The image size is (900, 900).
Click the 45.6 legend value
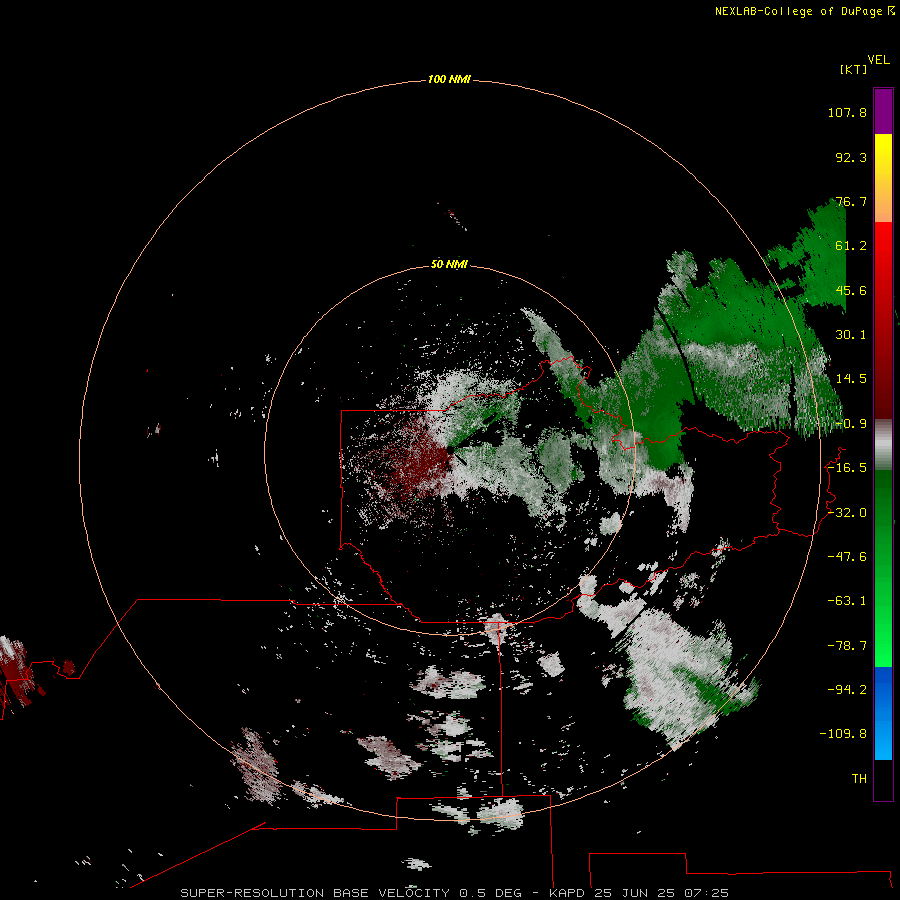(851, 290)
